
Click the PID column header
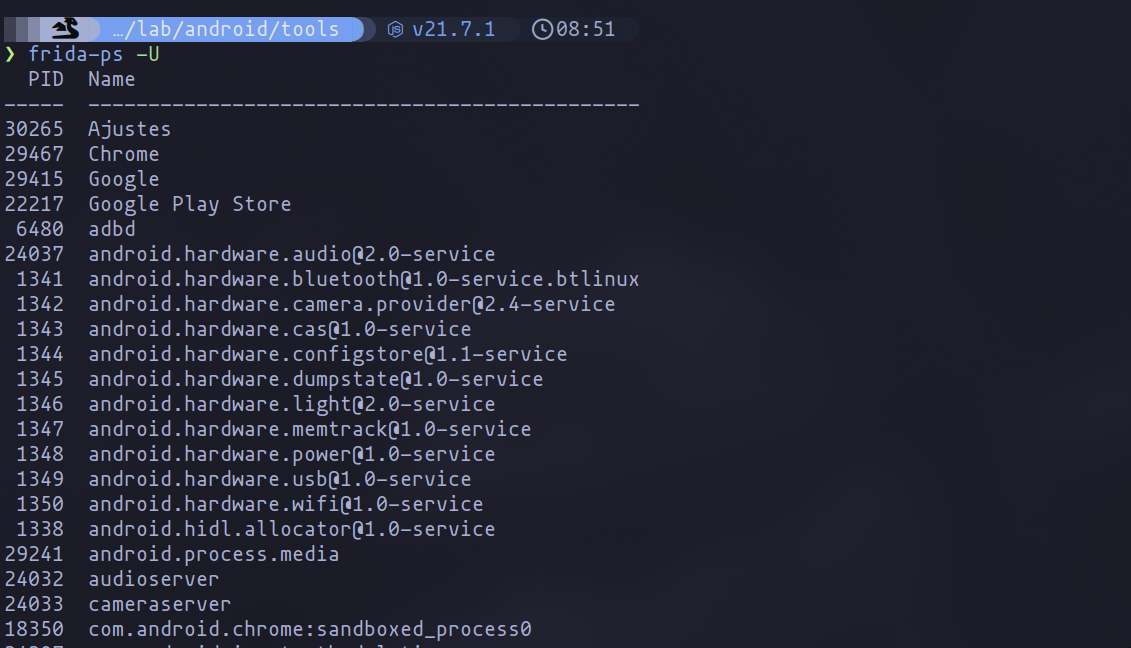tap(46, 79)
